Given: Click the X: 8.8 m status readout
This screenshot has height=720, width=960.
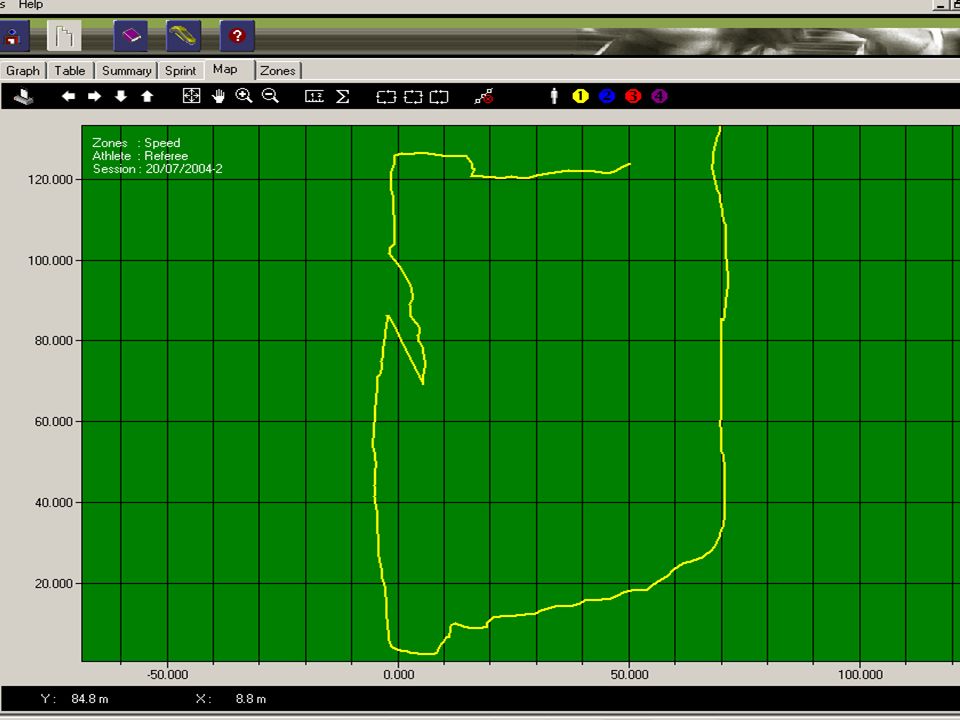Looking at the screenshot, I should (231, 699).
